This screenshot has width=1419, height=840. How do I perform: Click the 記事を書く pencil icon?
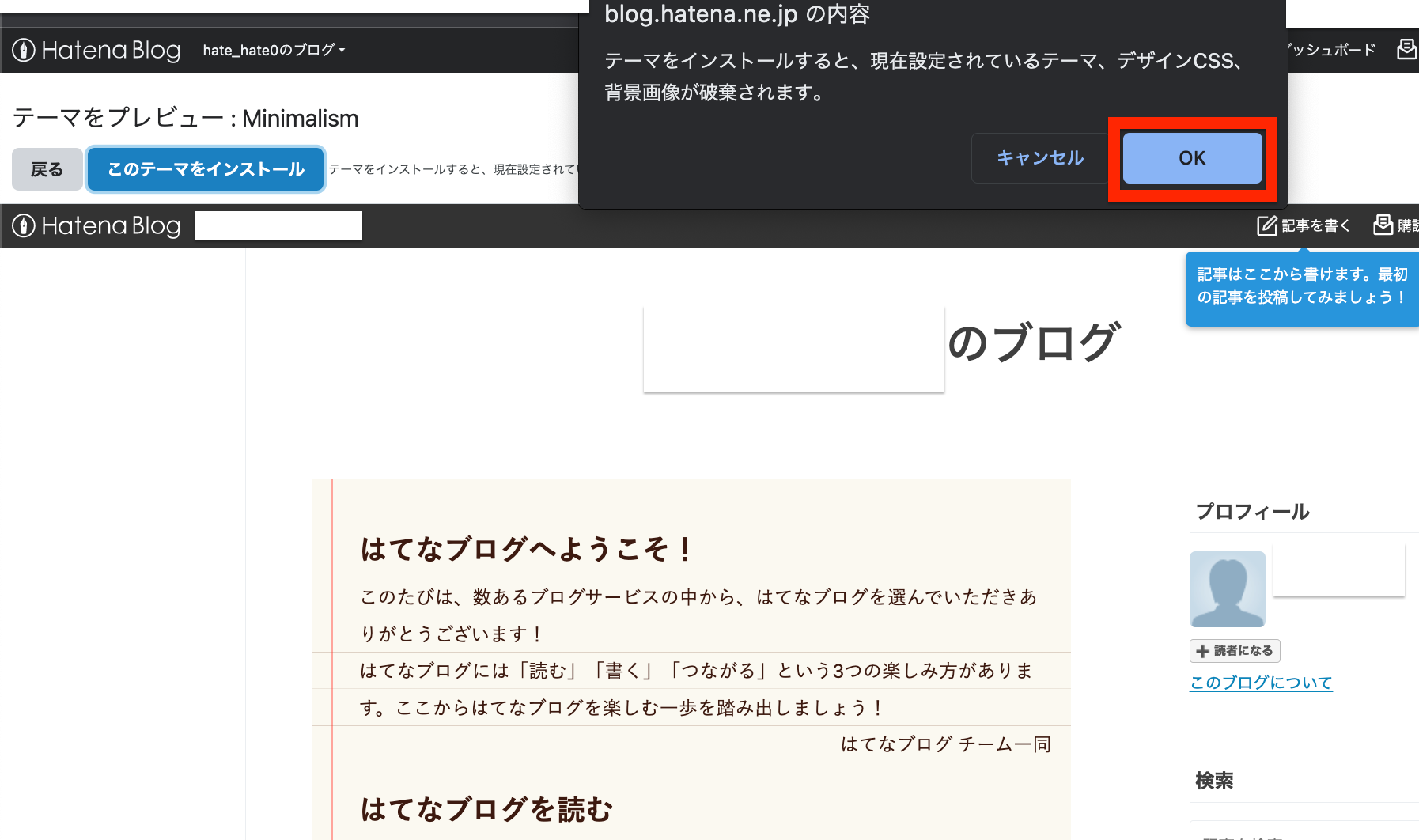[x=1267, y=225]
